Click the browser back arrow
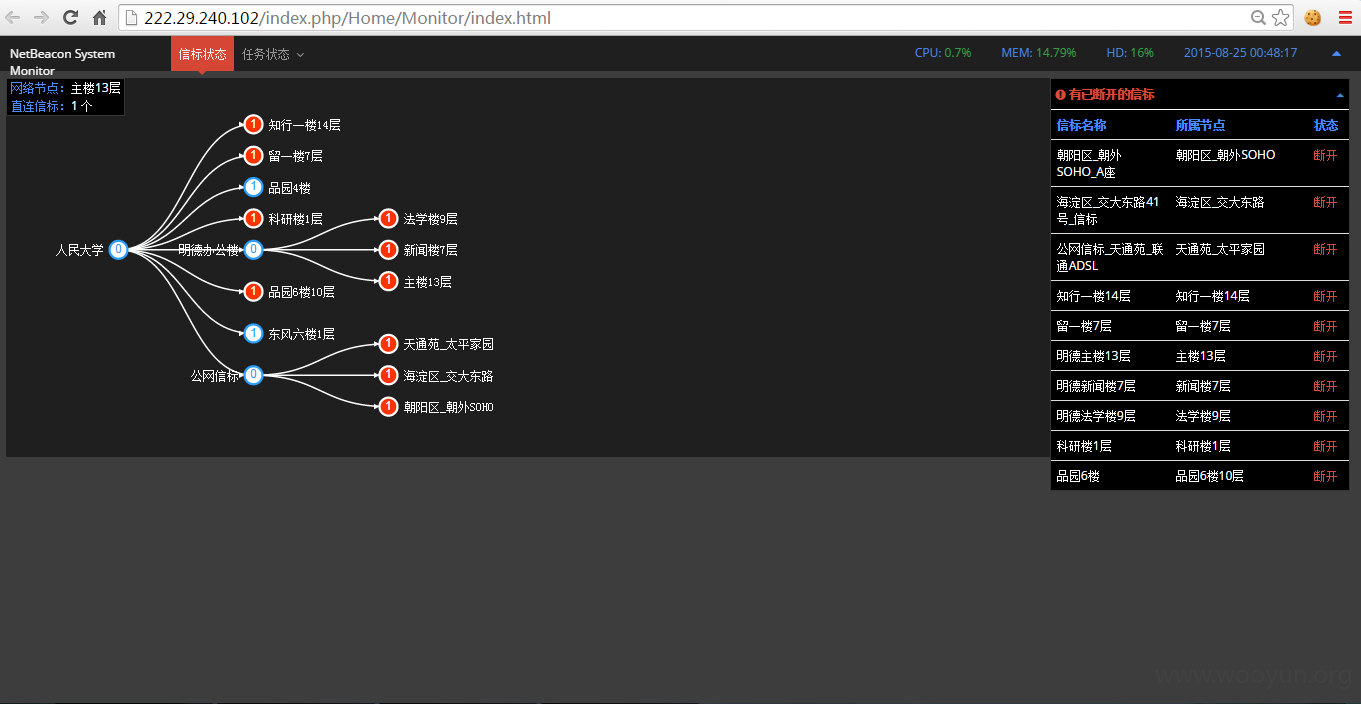The image size is (1361, 704). tap(13, 17)
